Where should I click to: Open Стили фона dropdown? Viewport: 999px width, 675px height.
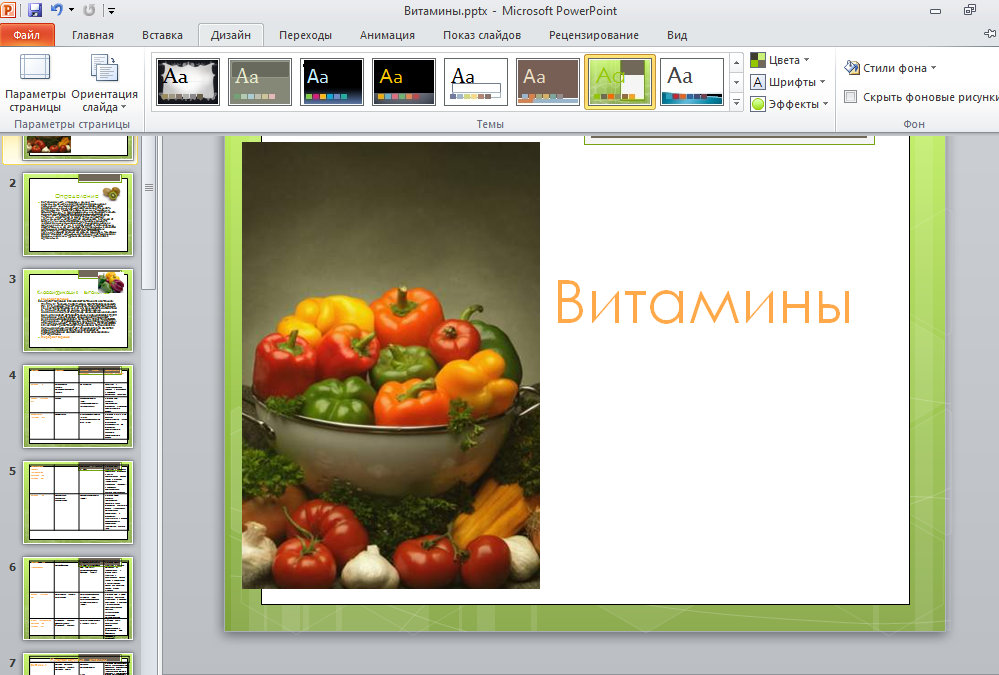[x=891, y=68]
